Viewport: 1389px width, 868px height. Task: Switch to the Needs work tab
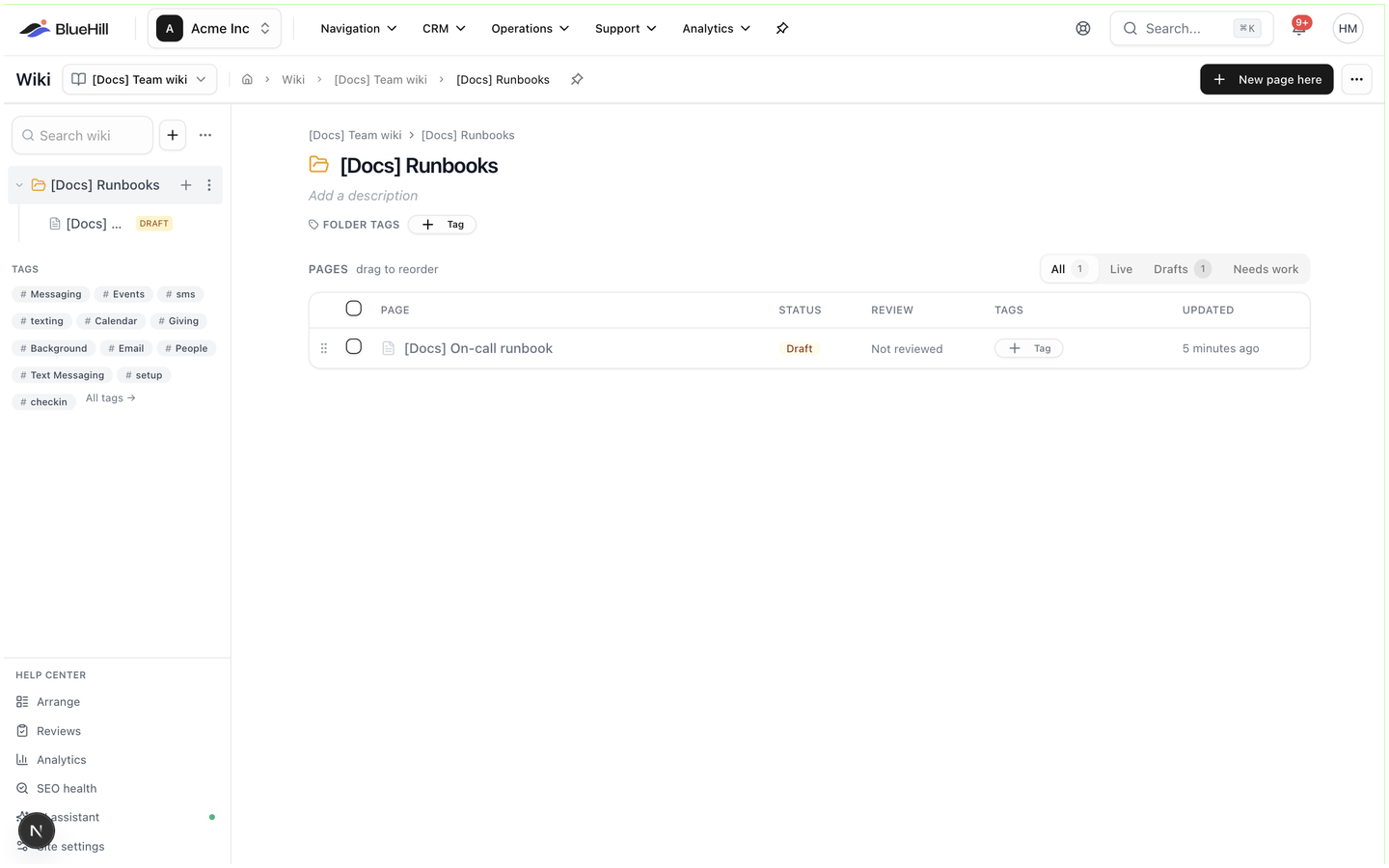[1266, 269]
